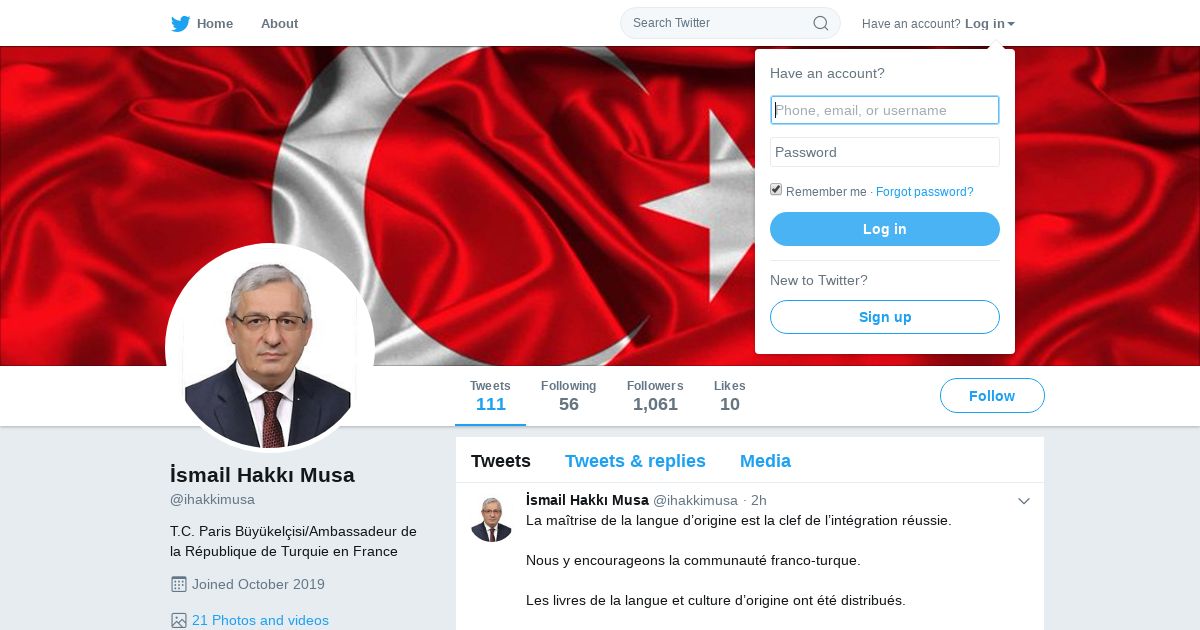Open the About page in top navigation
The width and height of the screenshot is (1200, 630).
click(x=279, y=24)
